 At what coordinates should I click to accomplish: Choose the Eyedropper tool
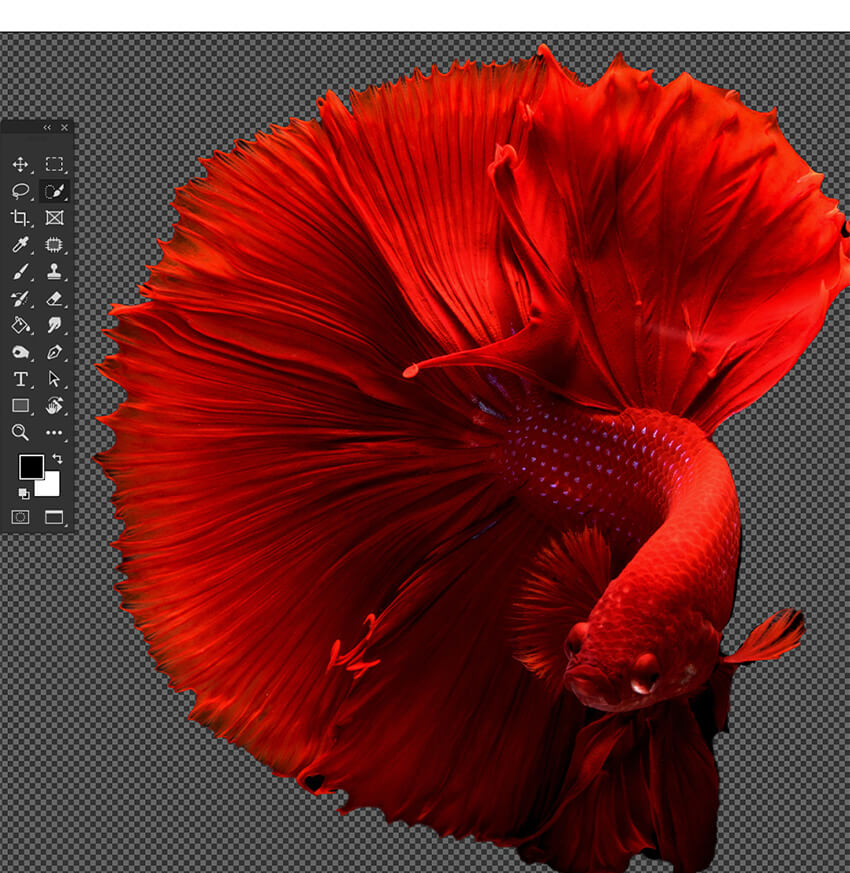pos(20,245)
